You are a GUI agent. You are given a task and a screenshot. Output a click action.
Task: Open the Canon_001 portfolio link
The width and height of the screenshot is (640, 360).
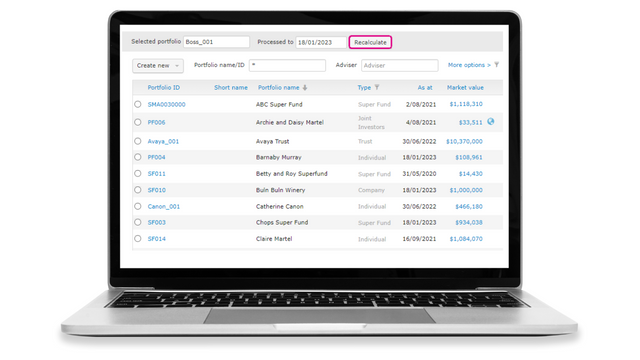click(164, 207)
